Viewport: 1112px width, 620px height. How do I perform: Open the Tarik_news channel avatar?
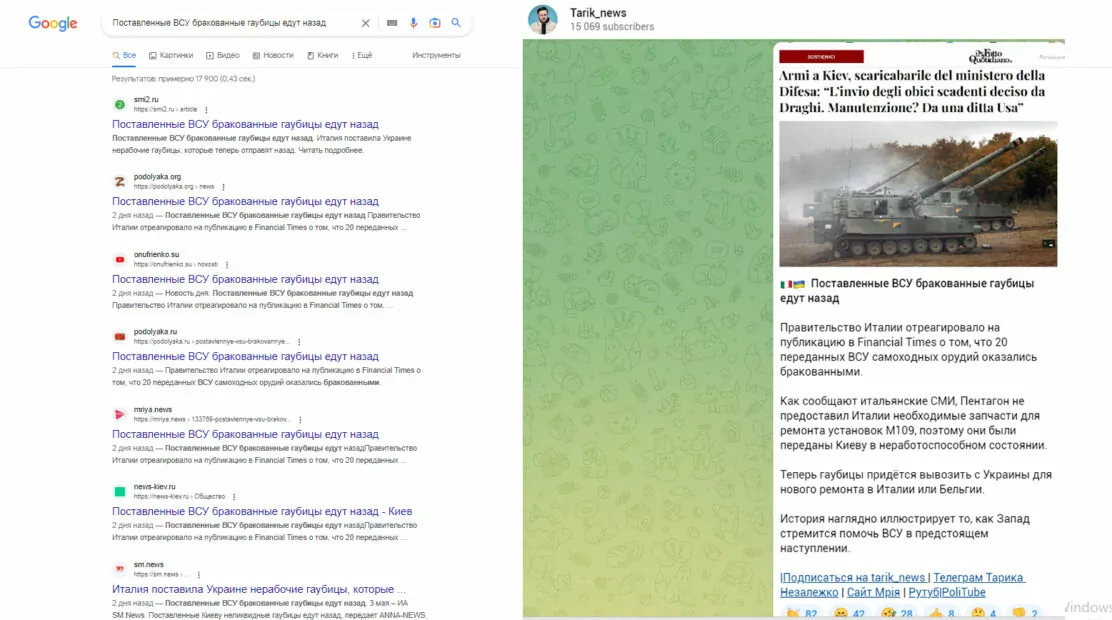pos(543,19)
